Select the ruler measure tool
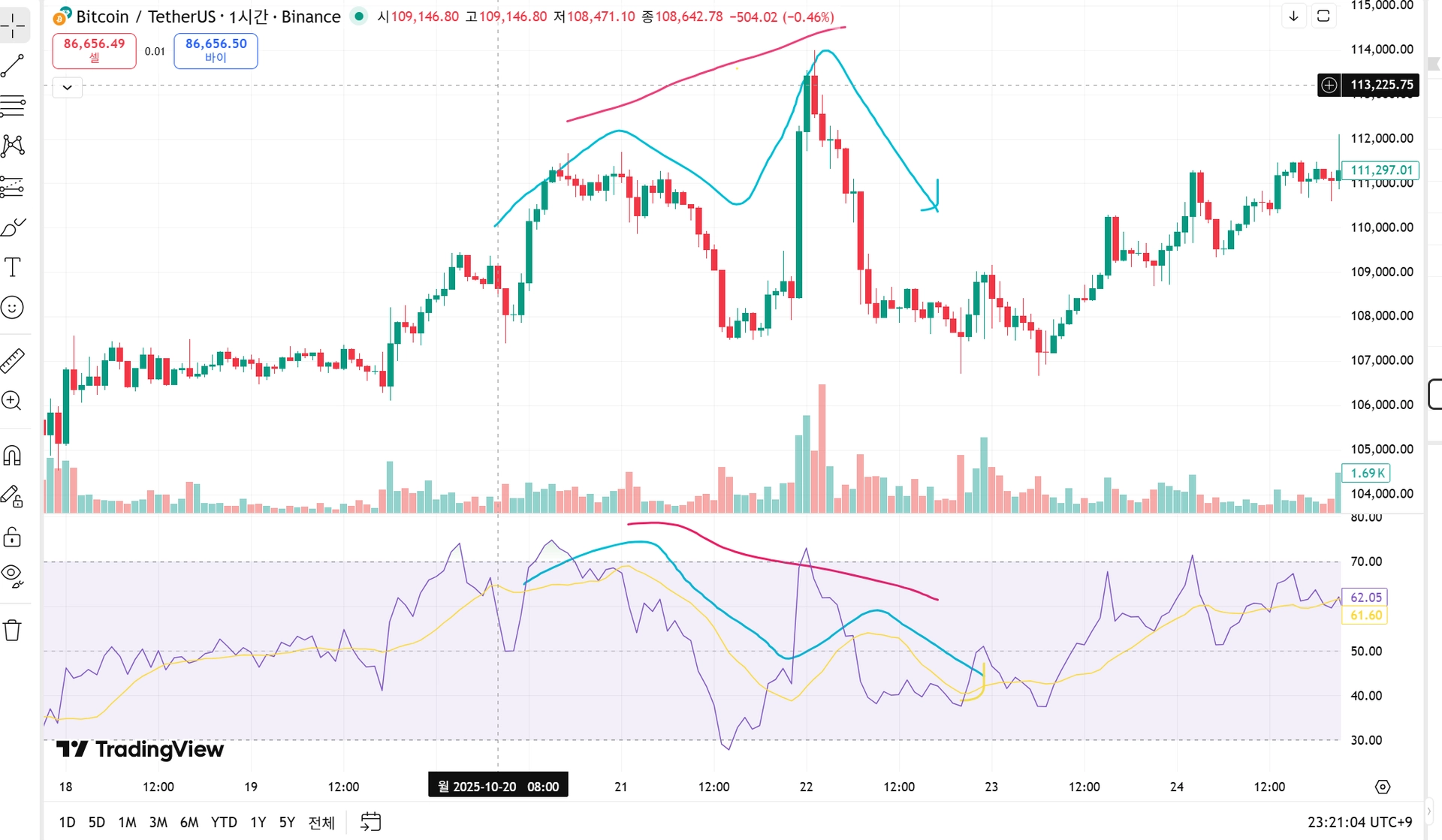Screen dimensions: 1442x840 (x=14, y=361)
